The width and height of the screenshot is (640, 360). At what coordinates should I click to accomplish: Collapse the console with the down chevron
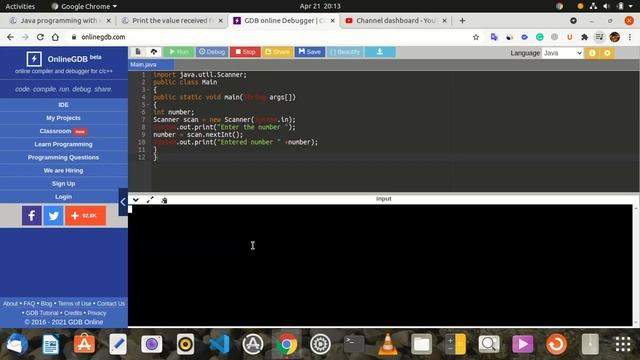pos(136,200)
